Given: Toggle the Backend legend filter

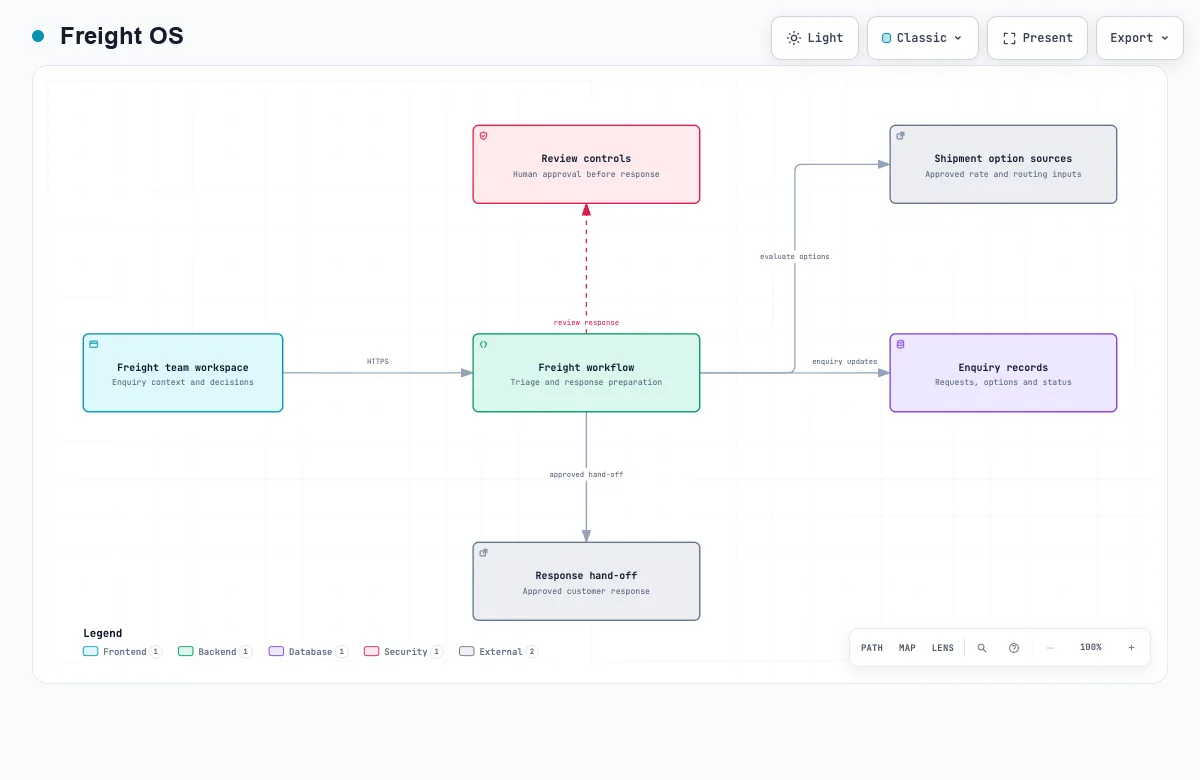Looking at the screenshot, I should point(215,652).
